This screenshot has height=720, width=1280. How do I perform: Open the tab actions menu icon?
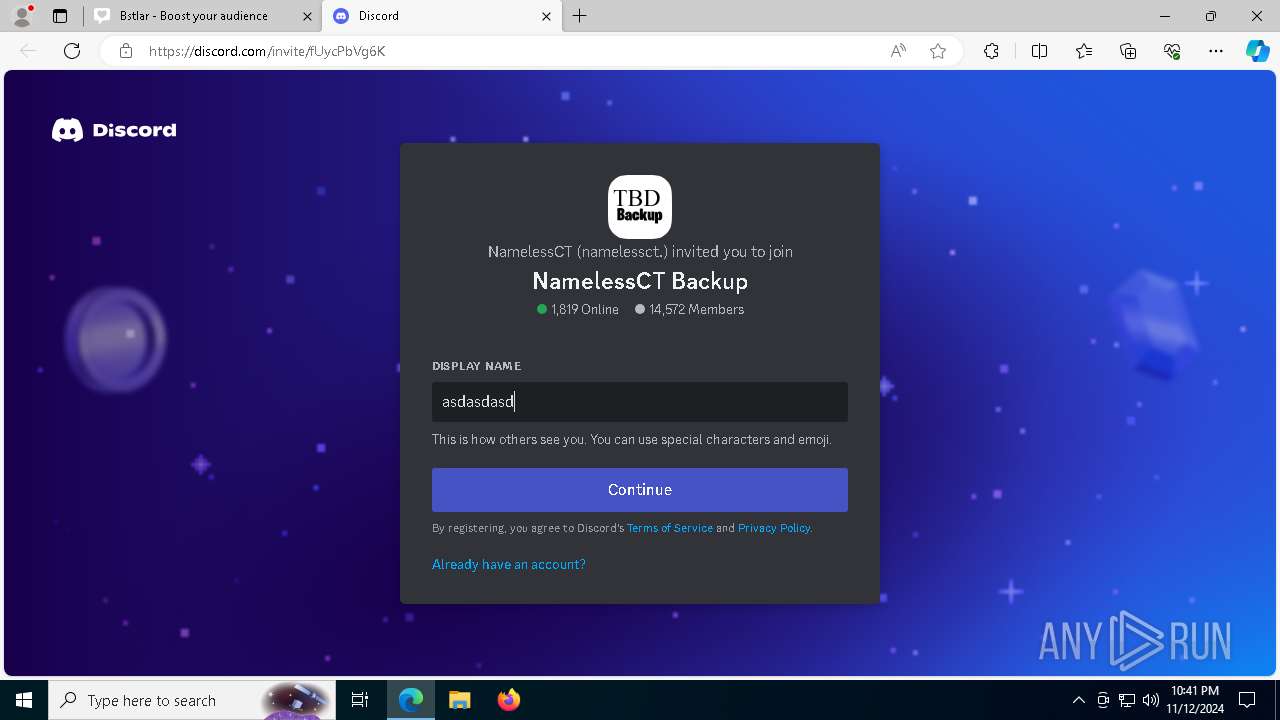(x=60, y=16)
